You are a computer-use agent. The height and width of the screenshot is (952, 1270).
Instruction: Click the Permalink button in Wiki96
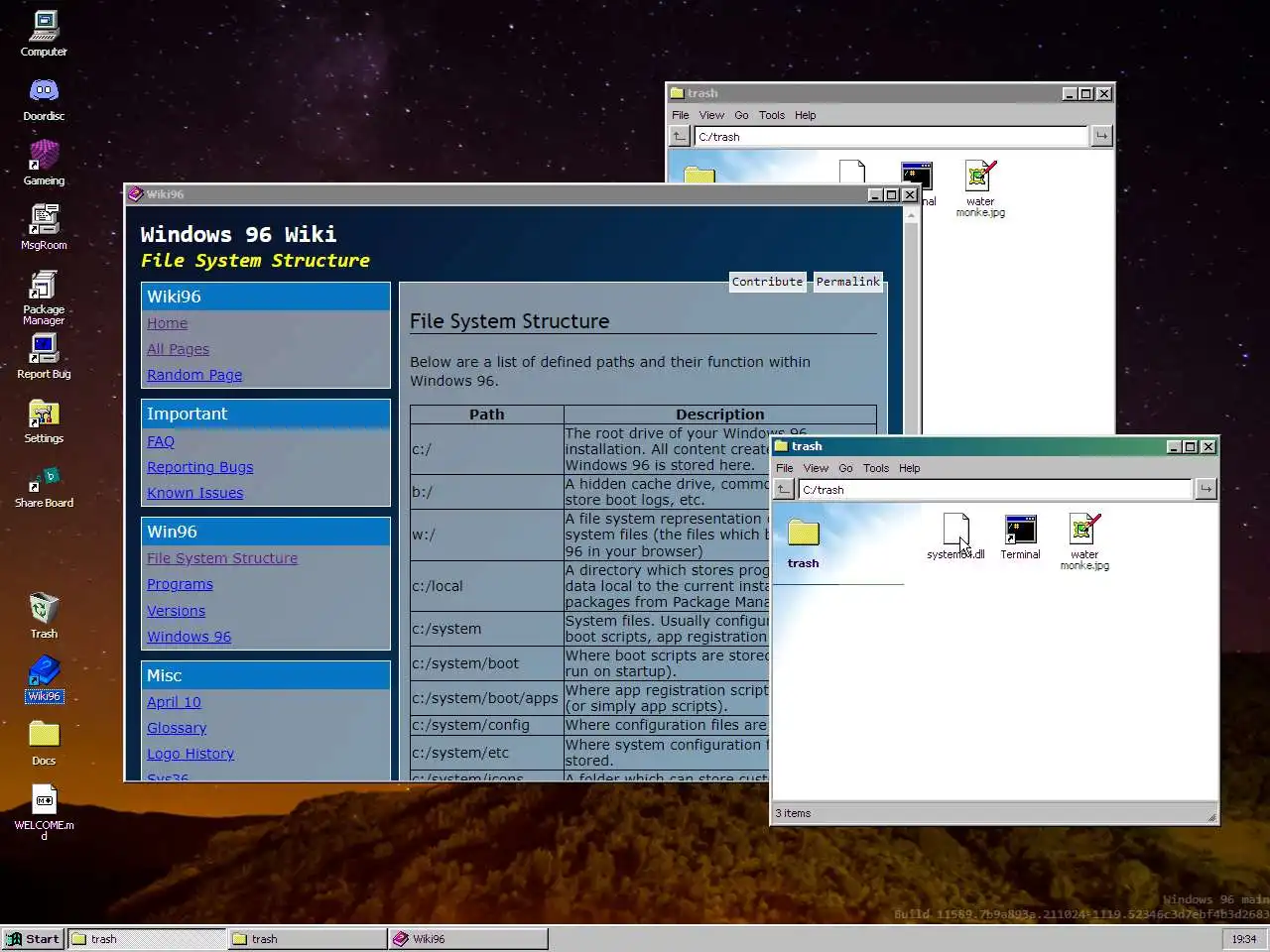848,282
